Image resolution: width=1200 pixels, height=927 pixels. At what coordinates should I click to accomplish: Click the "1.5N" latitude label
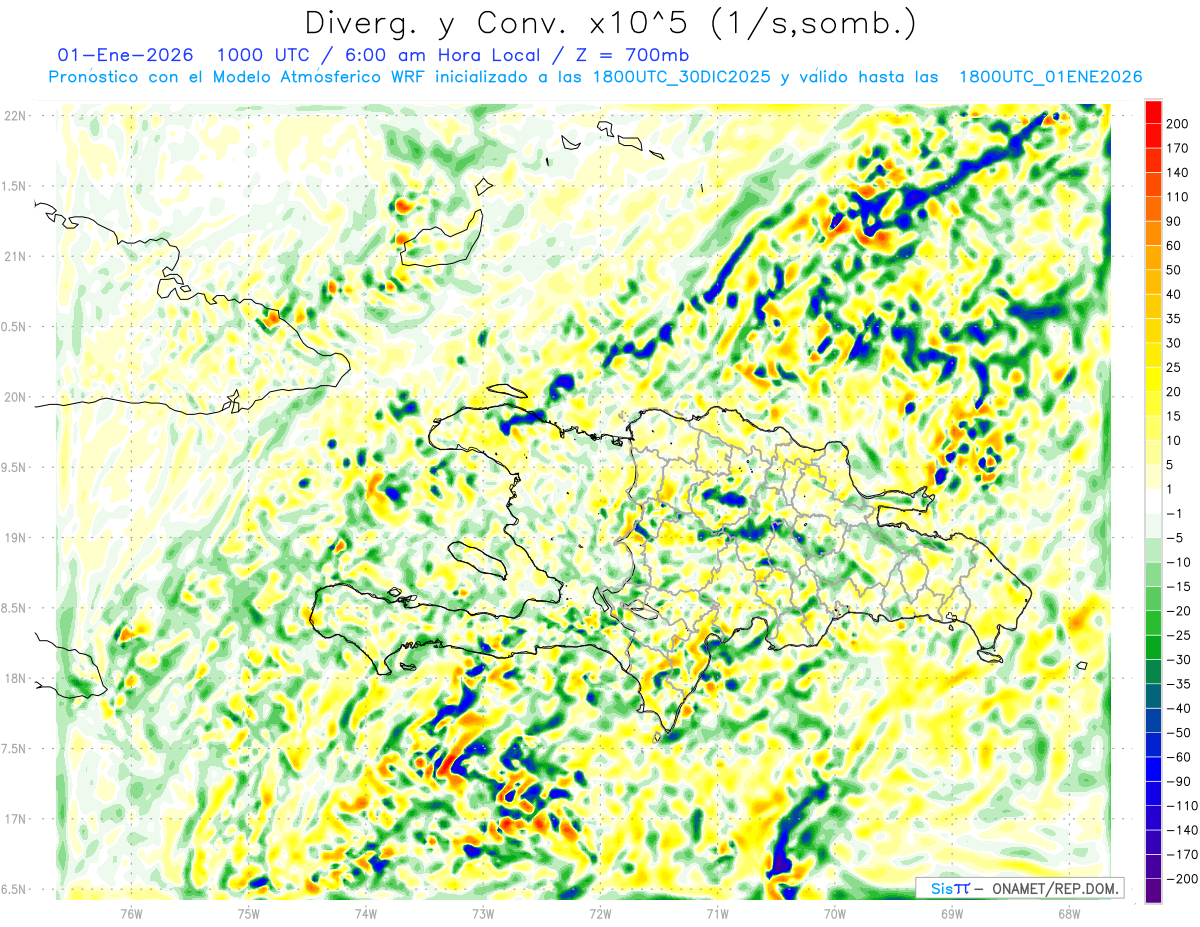15,186
